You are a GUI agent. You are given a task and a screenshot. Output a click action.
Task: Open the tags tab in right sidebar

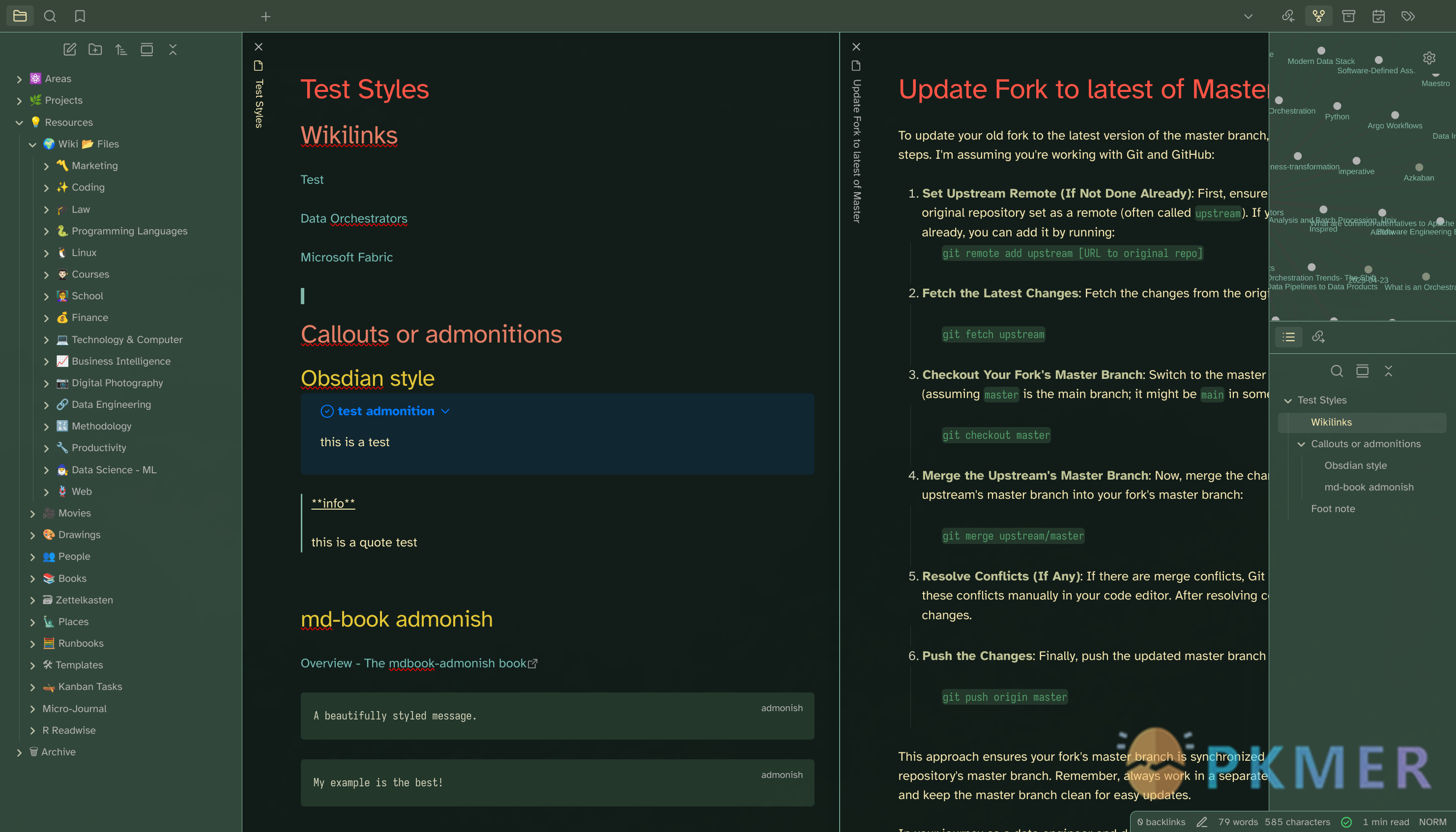click(x=1408, y=16)
